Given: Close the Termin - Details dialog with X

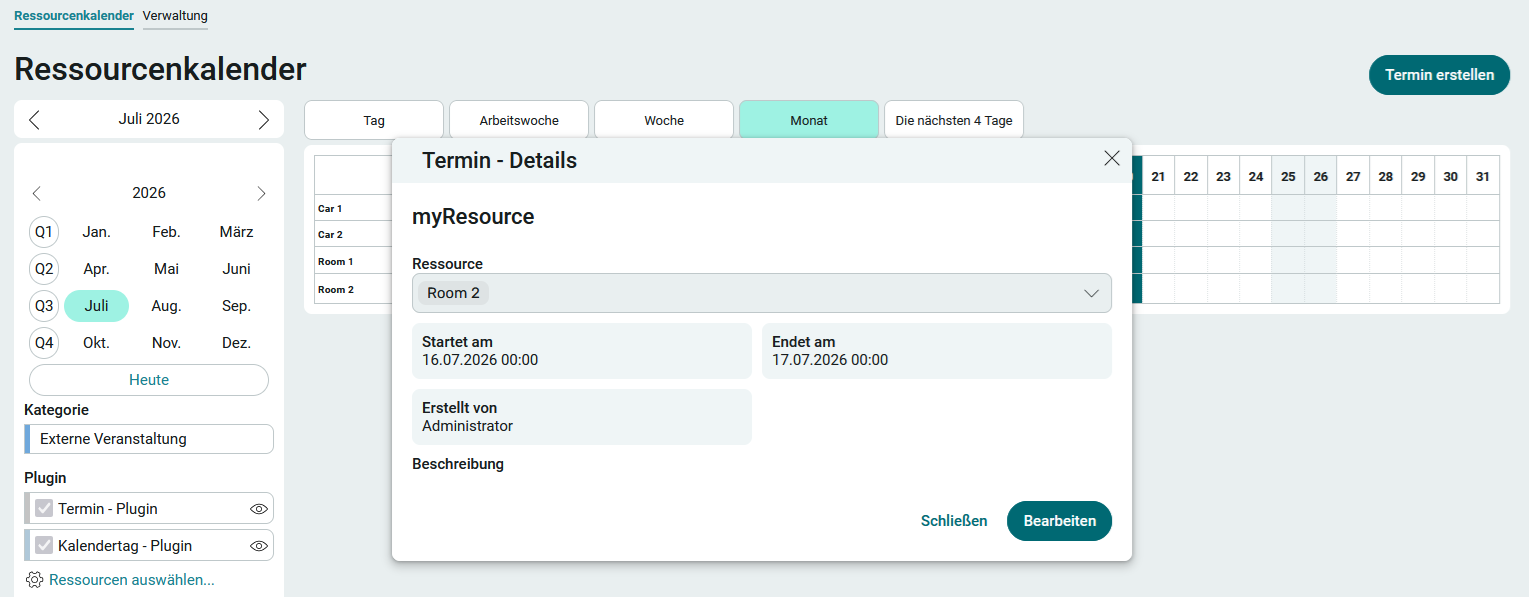Looking at the screenshot, I should pos(1112,158).
